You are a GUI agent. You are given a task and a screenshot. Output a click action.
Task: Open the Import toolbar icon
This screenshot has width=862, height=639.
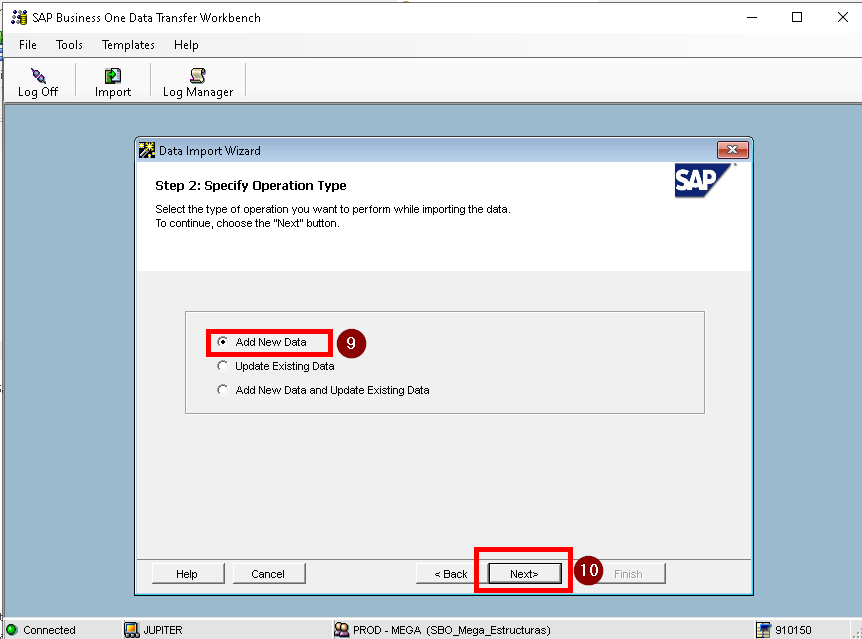(113, 75)
